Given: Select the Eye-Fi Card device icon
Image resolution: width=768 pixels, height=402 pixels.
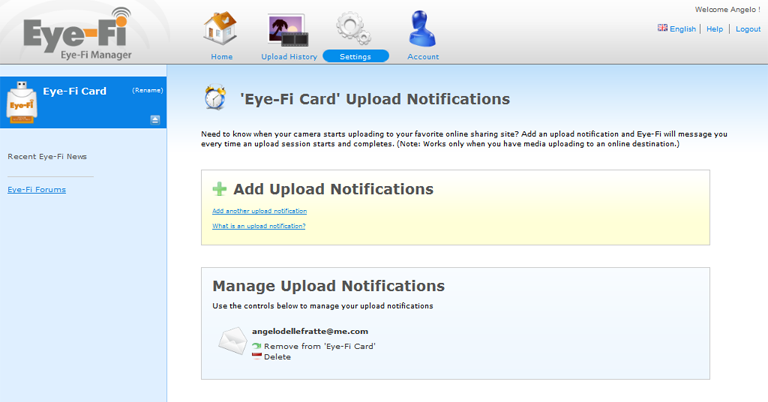Looking at the screenshot, I should [x=22, y=102].
